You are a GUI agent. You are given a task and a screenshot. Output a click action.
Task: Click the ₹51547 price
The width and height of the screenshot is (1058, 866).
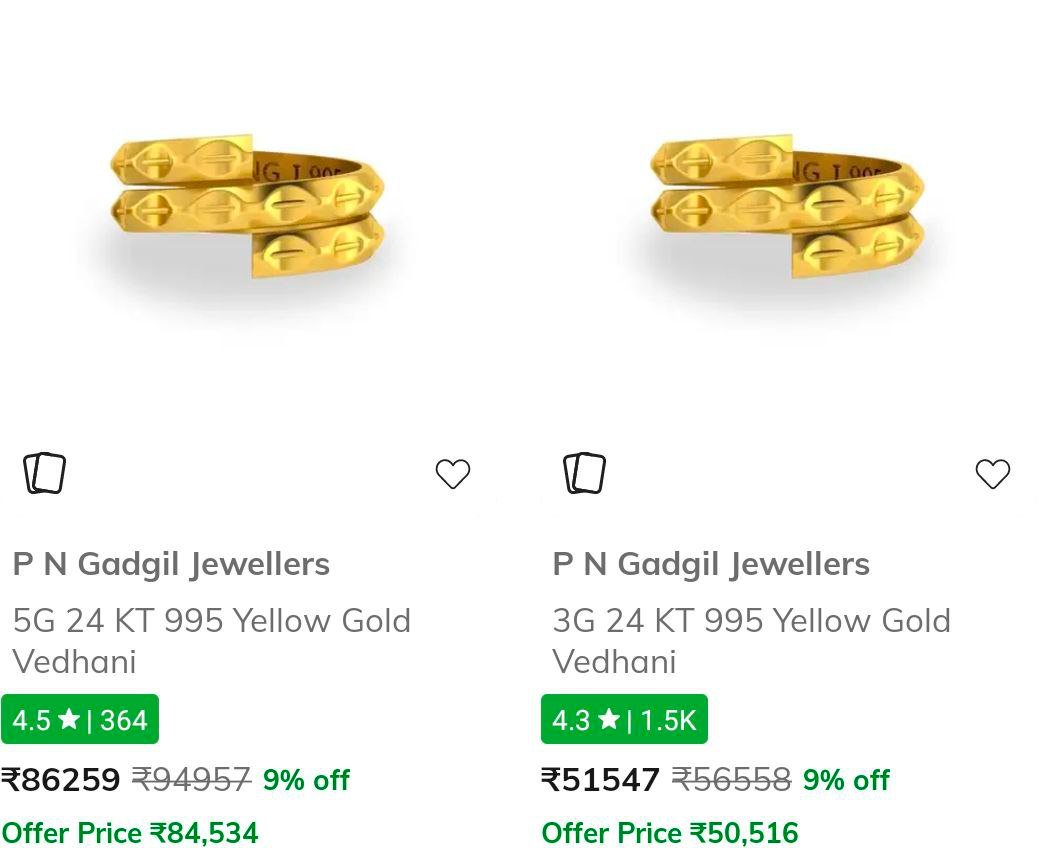click(601, 780)
